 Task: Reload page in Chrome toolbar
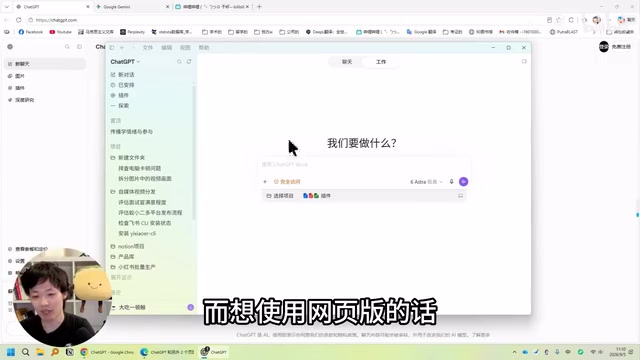pyautogui.click(x=18, y=20)
